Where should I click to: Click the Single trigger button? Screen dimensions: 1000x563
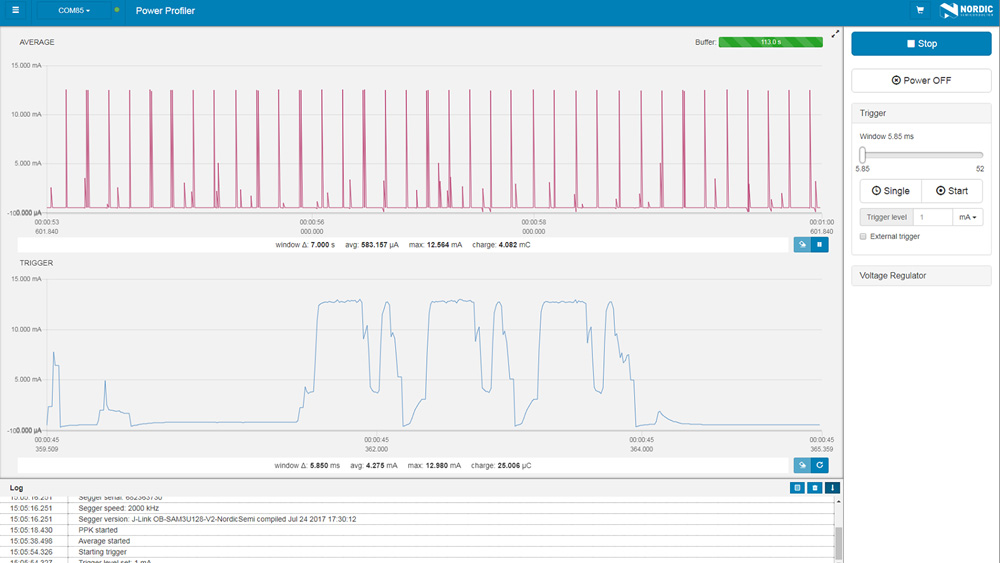pyautogui.click(x=890, y=191)
